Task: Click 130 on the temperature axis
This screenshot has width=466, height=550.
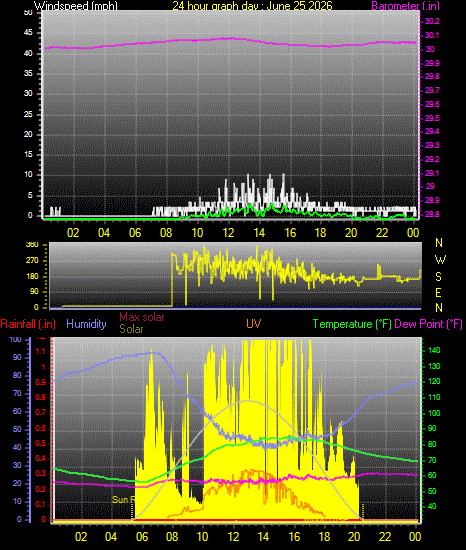Action: 434,367
